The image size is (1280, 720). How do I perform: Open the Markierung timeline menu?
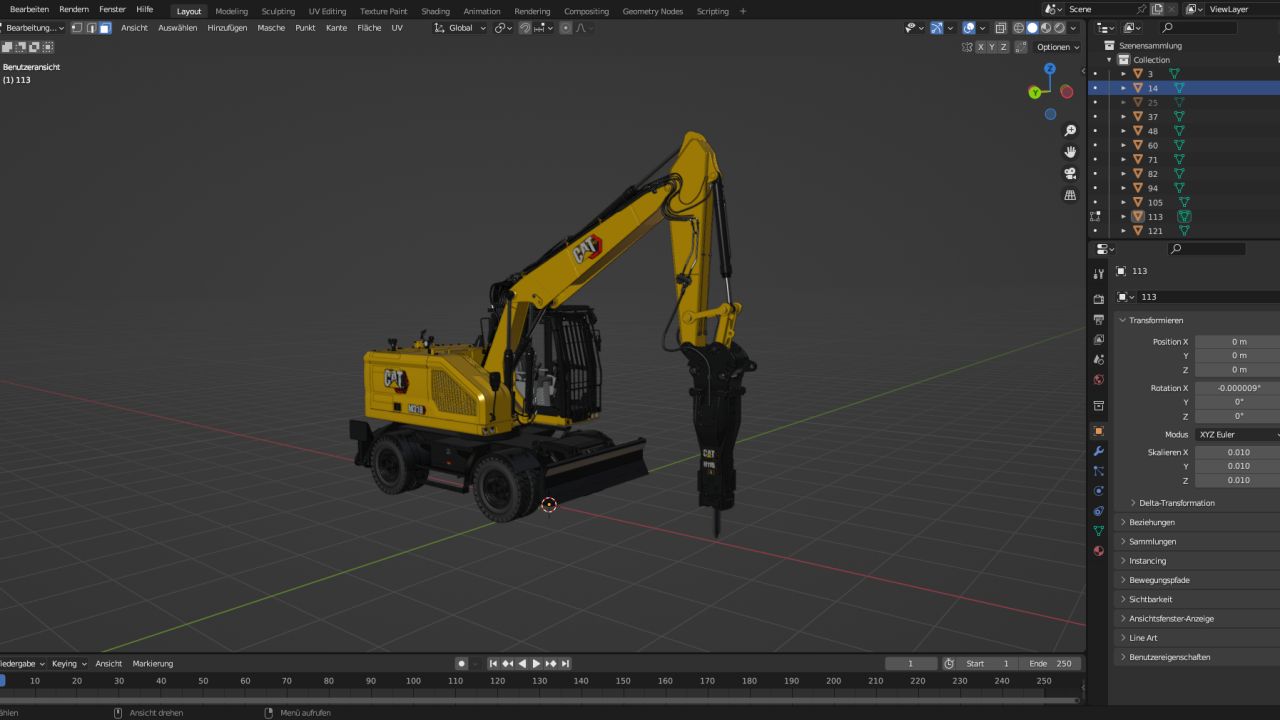153,663
